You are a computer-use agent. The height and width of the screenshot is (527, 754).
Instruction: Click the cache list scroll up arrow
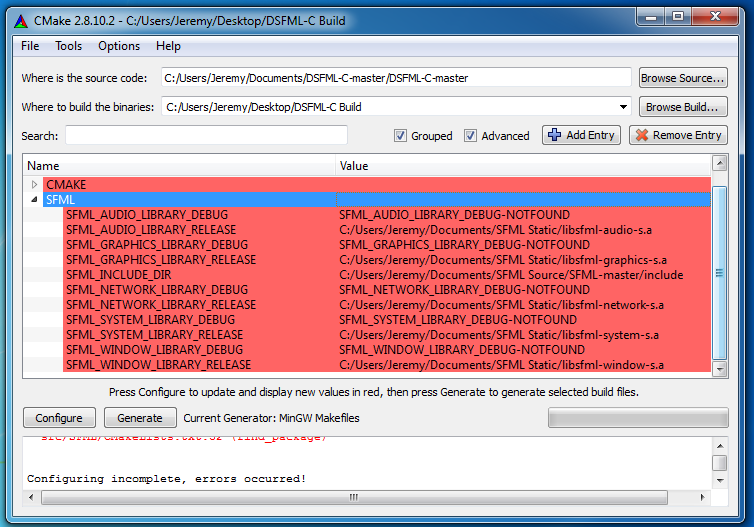719,163
